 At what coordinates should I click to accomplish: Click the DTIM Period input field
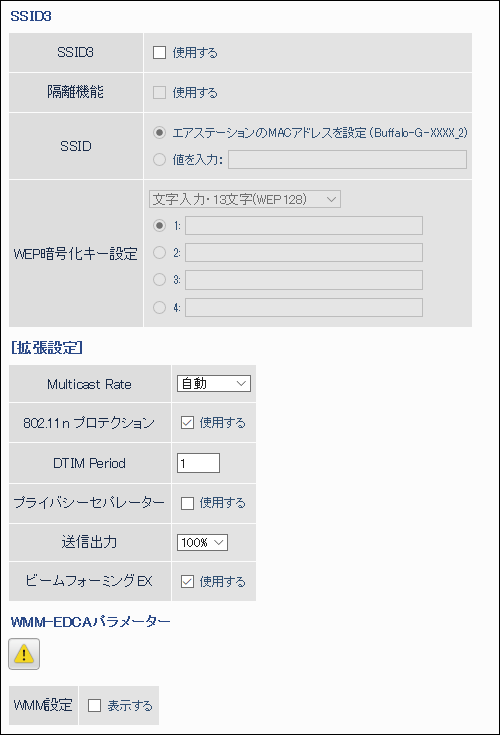point(198,463)
